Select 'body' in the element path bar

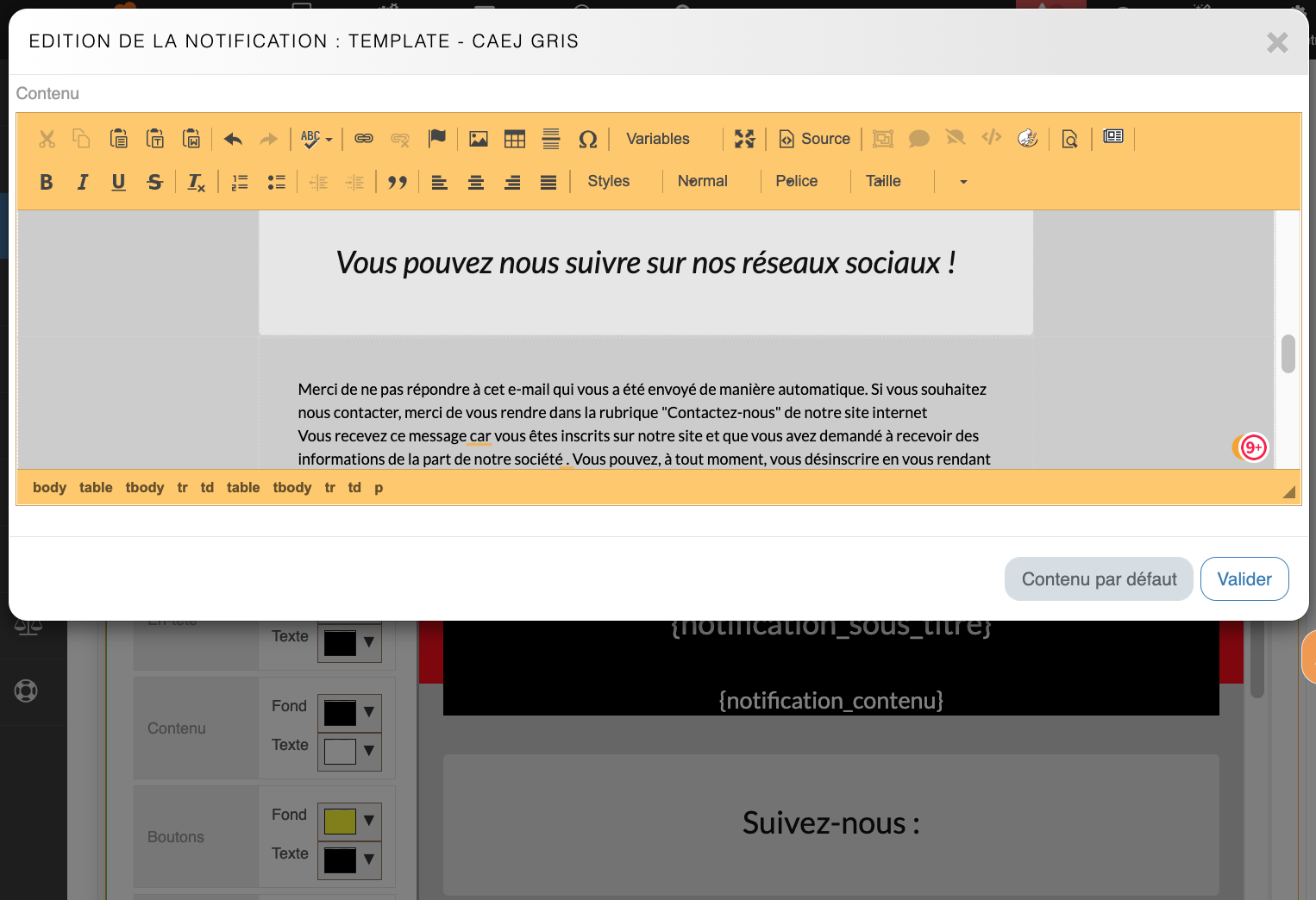point(49,488)
